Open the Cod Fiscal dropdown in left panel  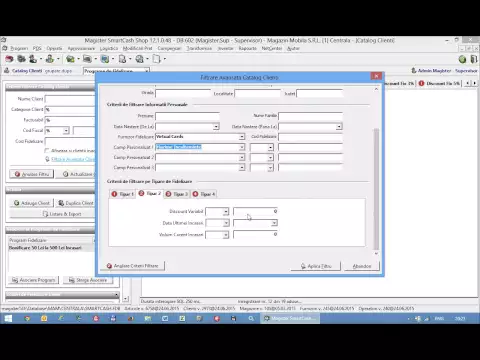click(x=66, y=130)
